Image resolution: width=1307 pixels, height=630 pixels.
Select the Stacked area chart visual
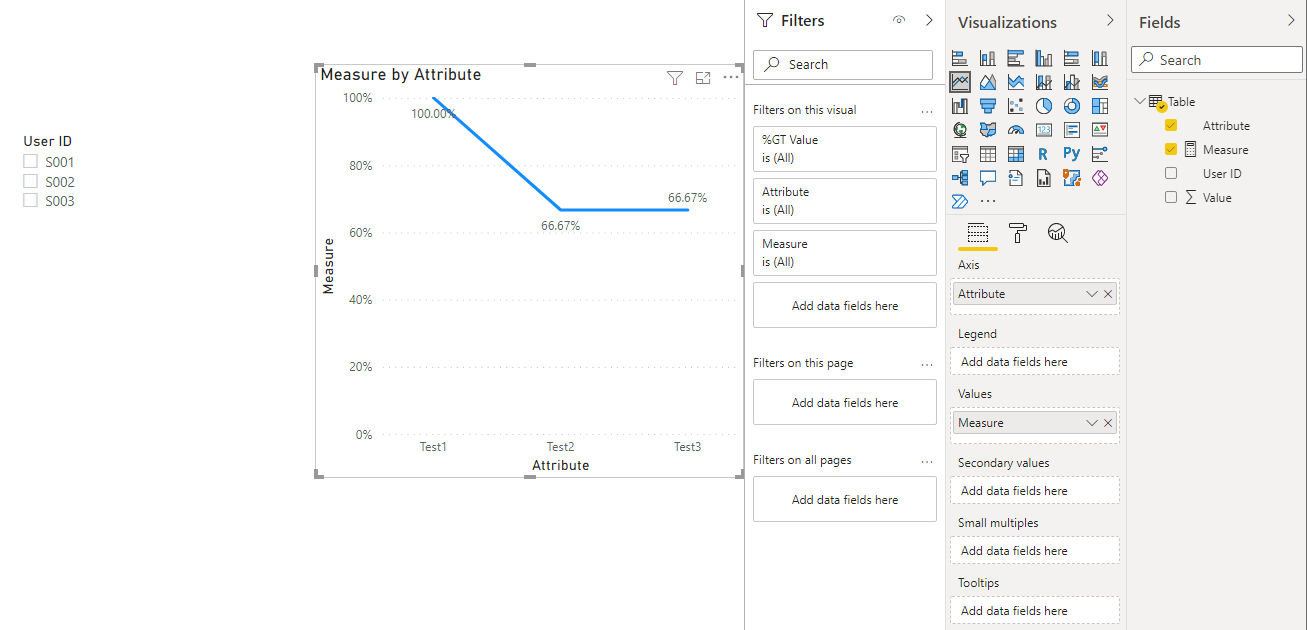[x=1016, y=81]
